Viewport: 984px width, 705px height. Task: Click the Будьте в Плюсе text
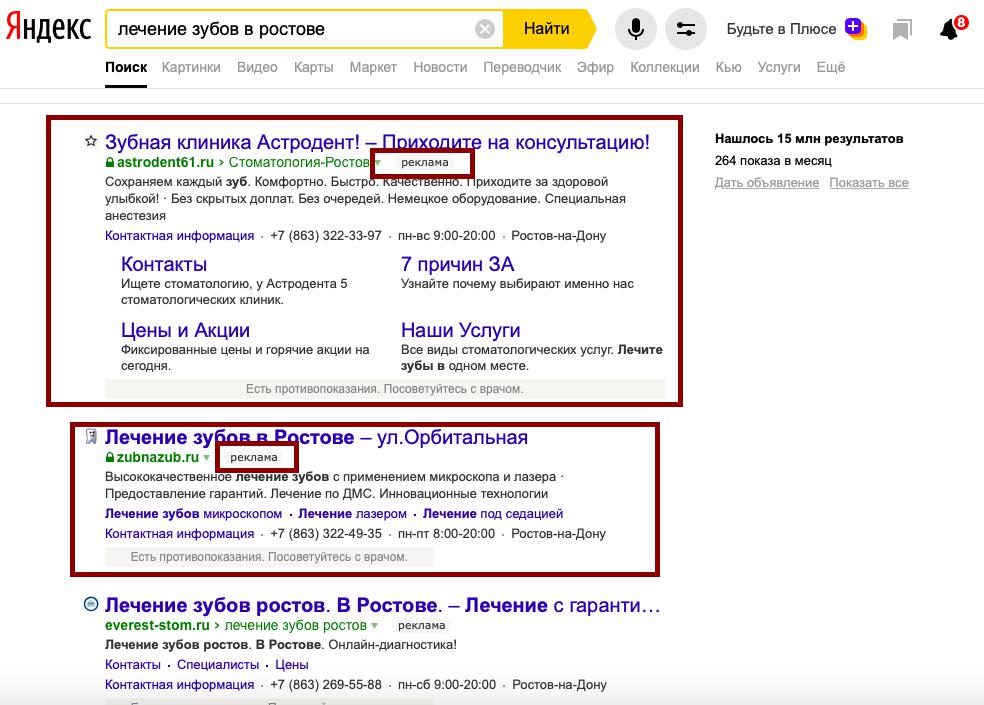click(781, 29)
